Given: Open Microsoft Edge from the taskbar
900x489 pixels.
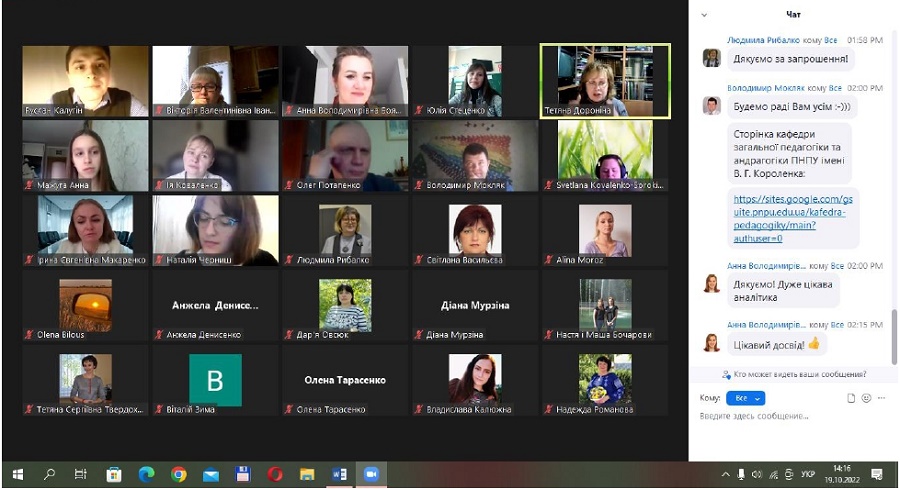Looking at the screenshot, I should [147, 474].
